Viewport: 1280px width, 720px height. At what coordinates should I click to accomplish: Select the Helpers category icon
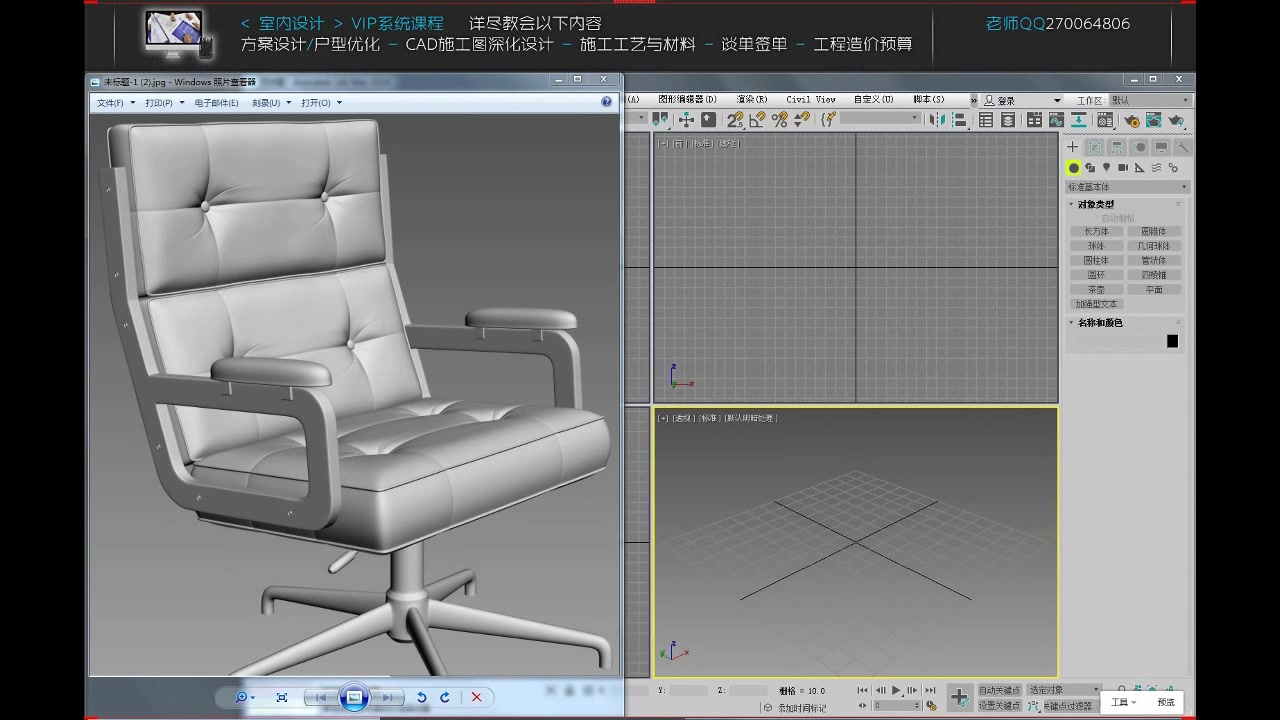(x=1139, y=168)
